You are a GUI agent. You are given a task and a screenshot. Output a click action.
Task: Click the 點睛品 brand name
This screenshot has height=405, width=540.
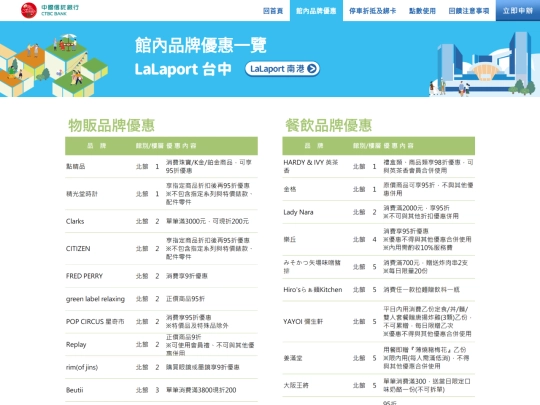75,166
